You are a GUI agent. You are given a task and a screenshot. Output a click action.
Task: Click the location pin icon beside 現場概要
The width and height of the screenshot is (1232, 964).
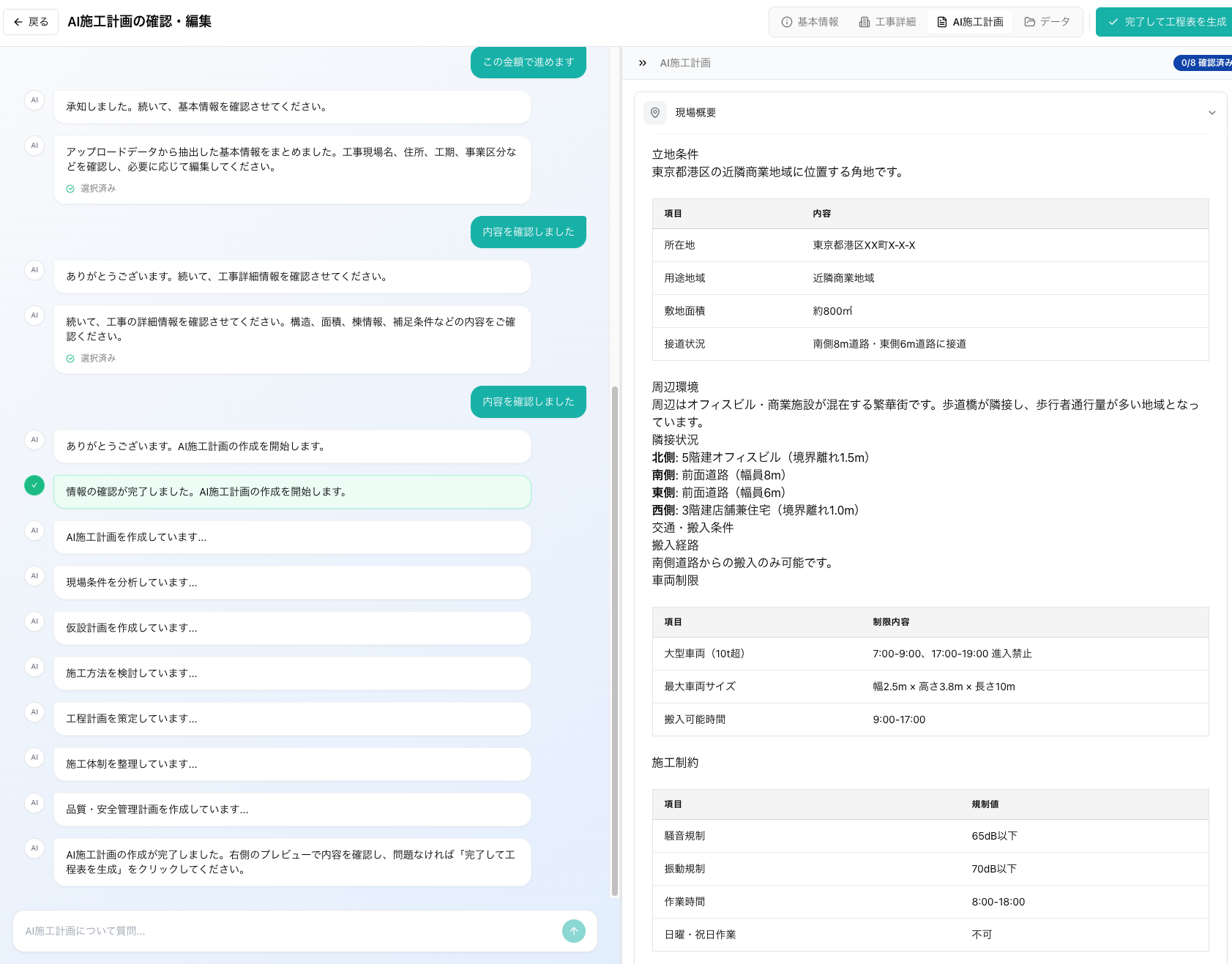click(x=655, y=113)
